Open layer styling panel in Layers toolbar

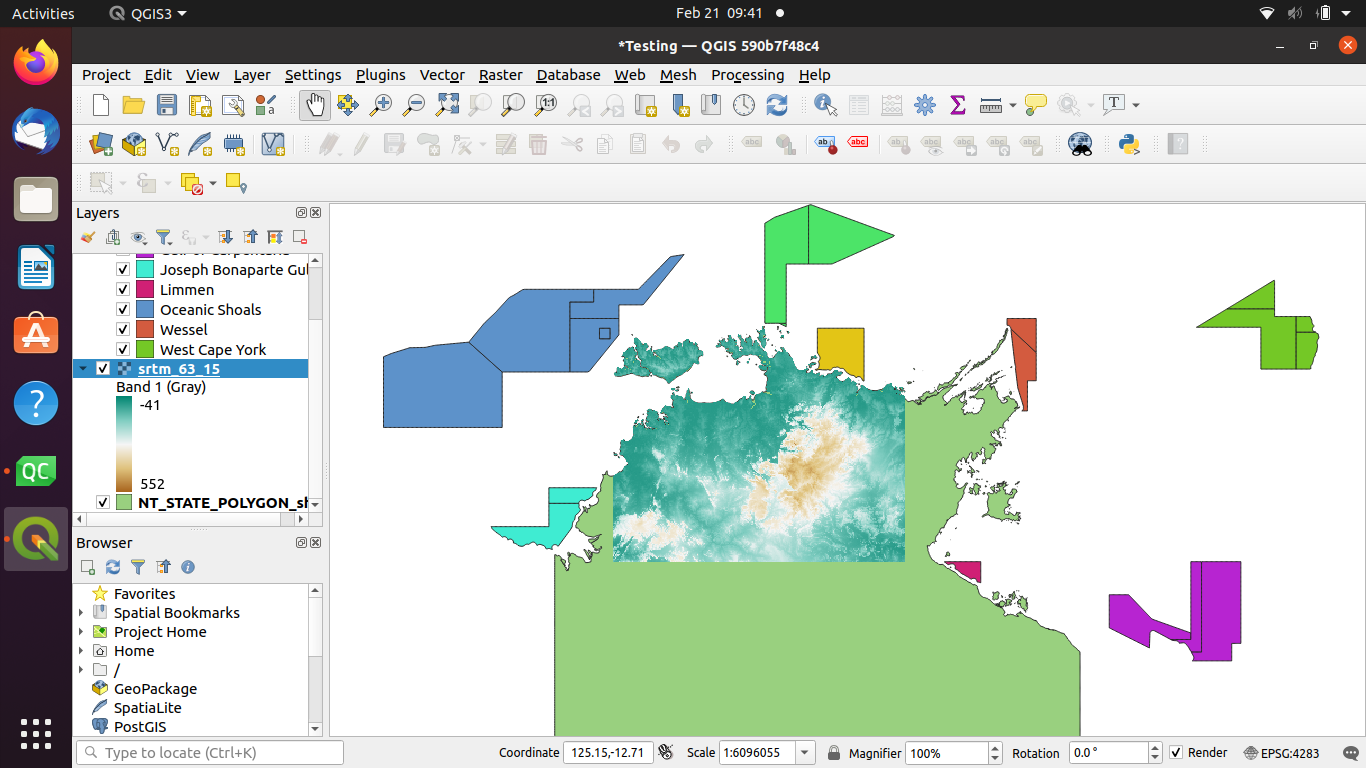point(87,237)
